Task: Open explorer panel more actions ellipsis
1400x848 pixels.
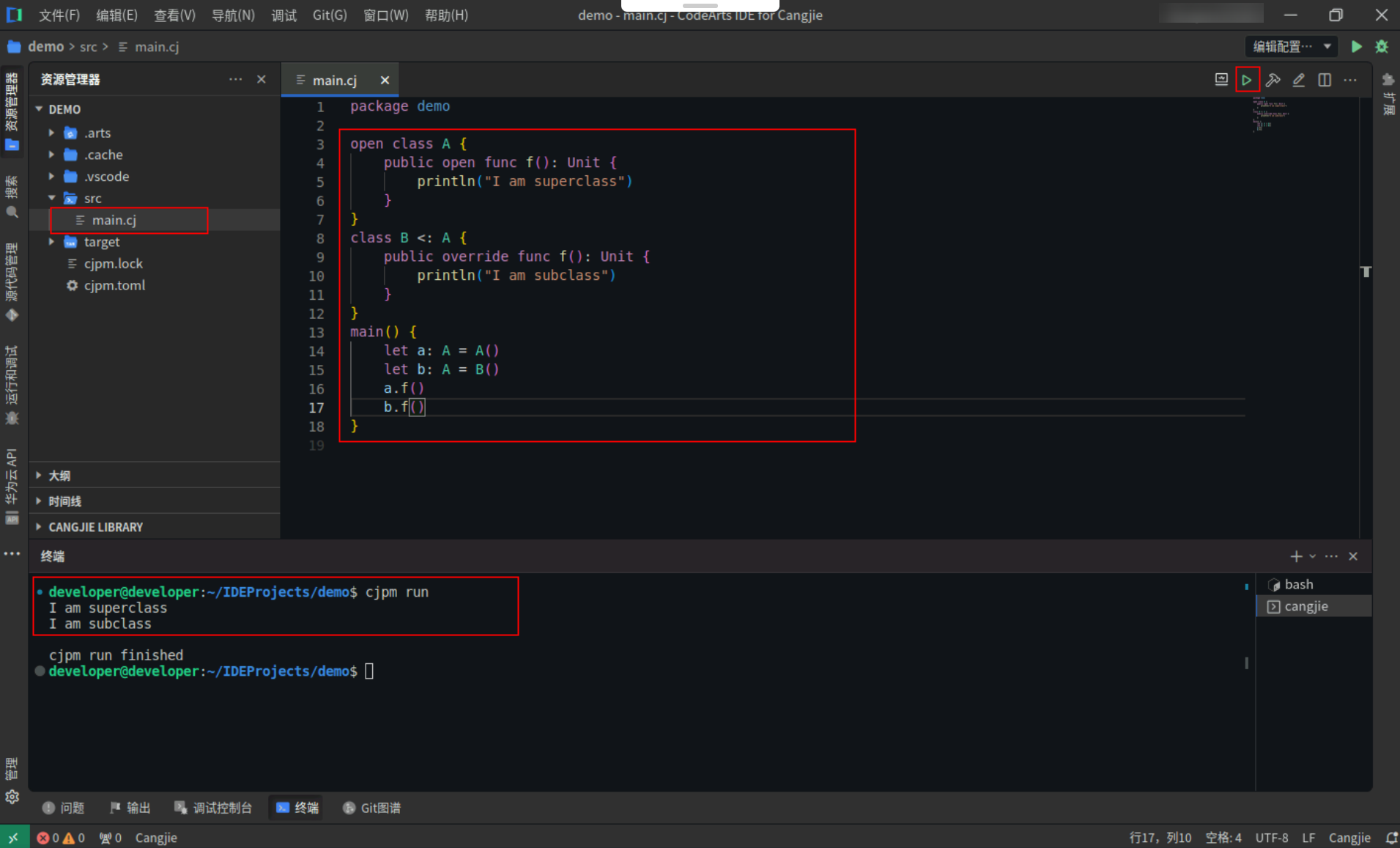Action: 235,79
